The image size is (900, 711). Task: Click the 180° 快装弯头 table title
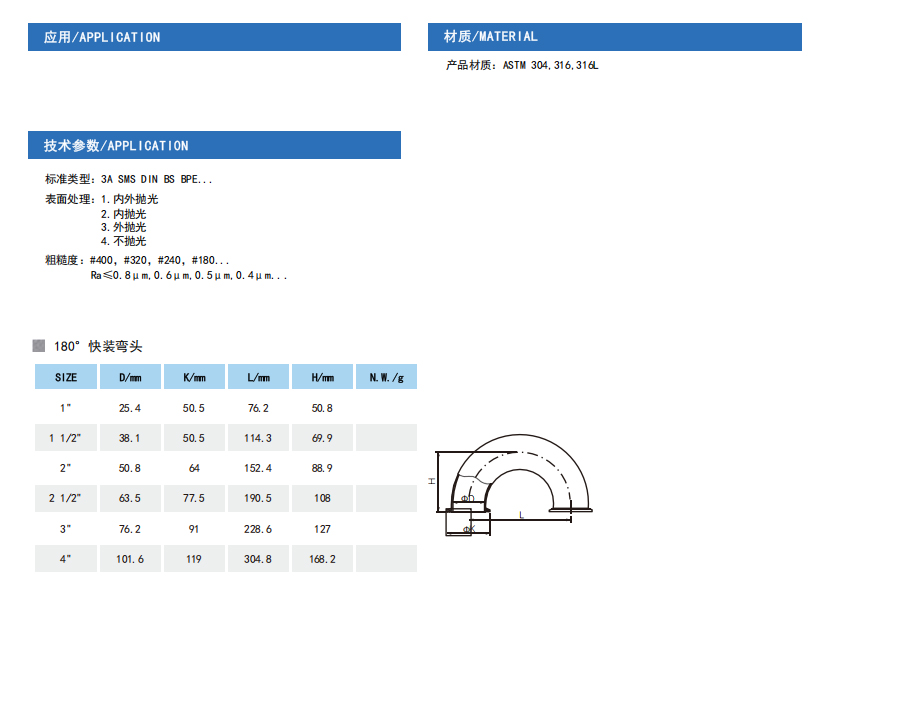click(98, 346)
